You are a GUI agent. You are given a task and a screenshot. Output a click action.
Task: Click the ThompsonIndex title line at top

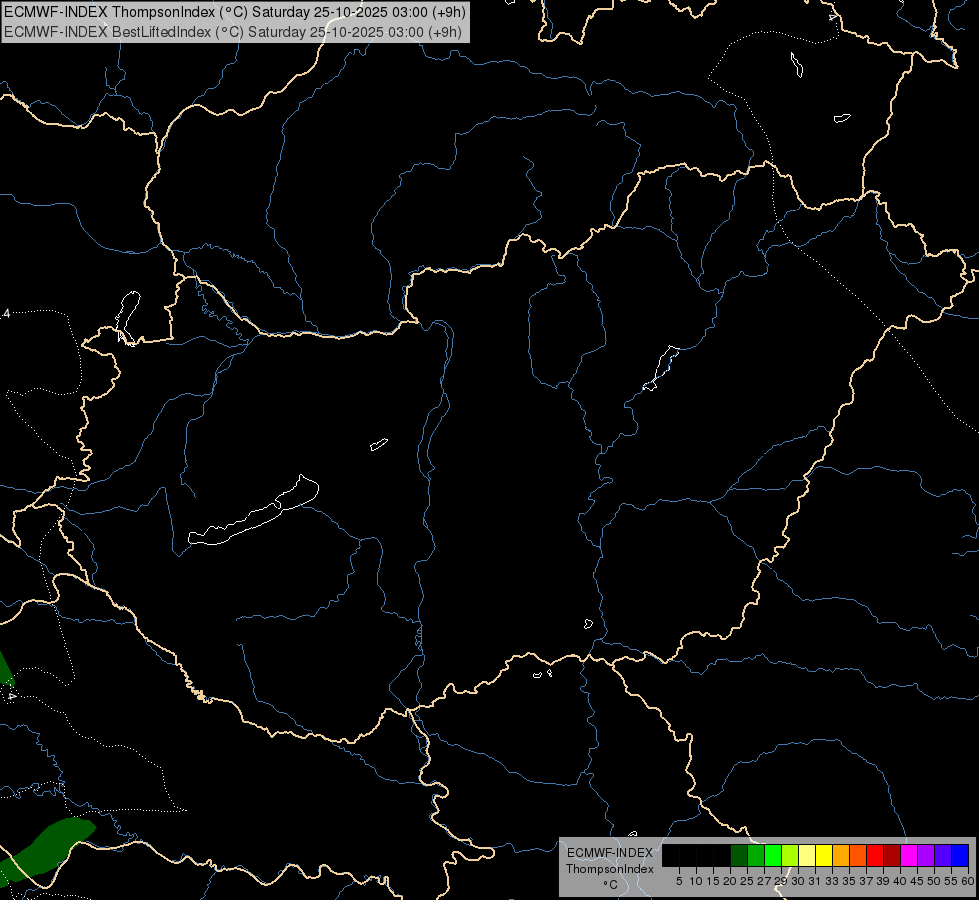tap(234, 12)
